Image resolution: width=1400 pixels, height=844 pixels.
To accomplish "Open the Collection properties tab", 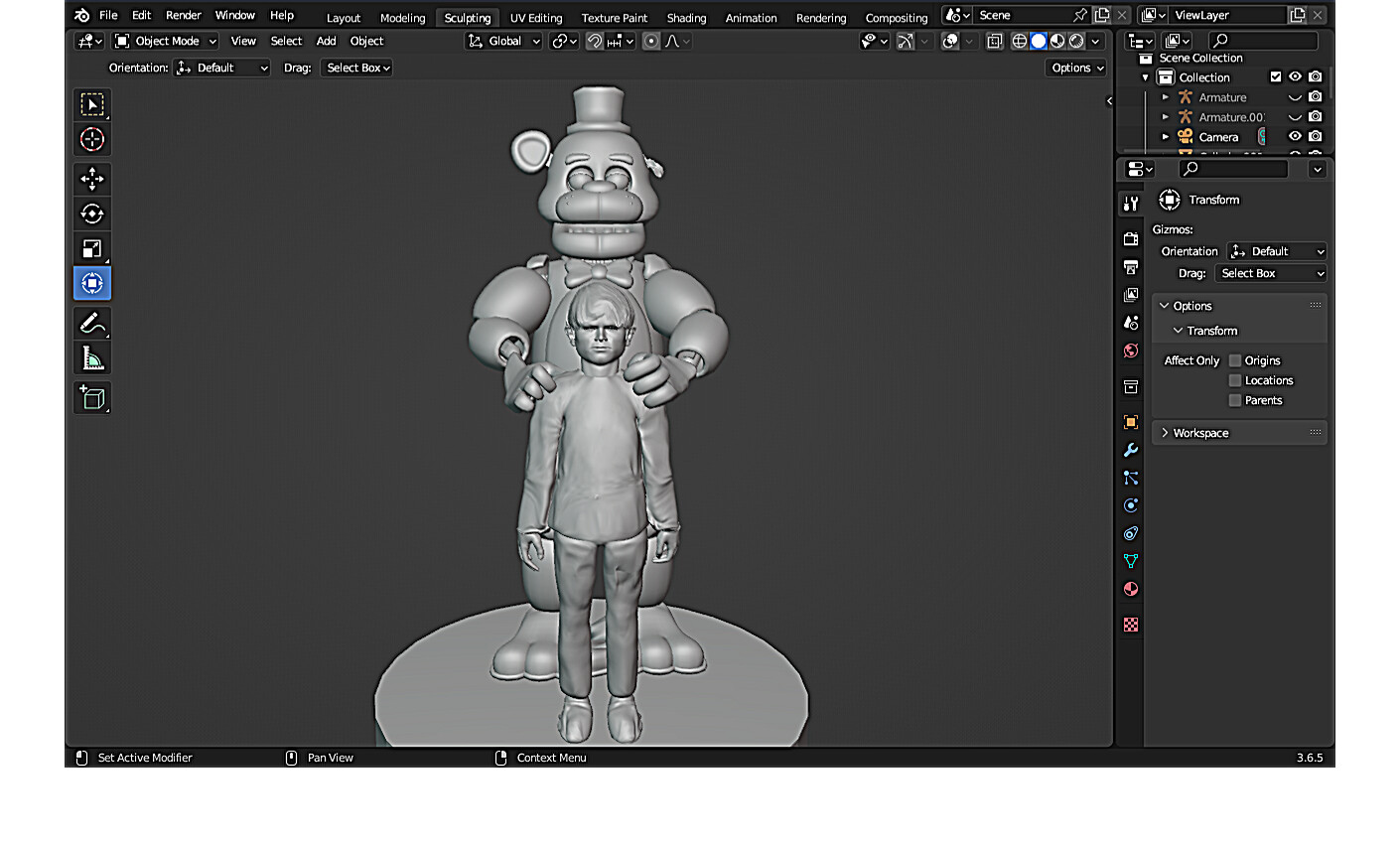I will tap(1131, 386).
